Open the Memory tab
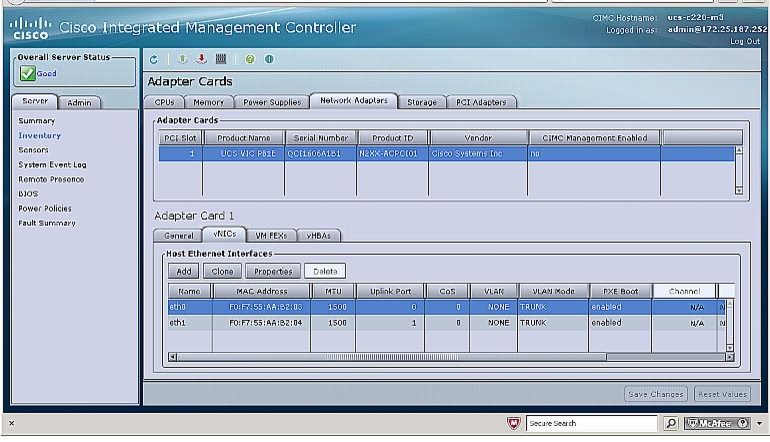The image size is (770, 442). pos(208,102)
